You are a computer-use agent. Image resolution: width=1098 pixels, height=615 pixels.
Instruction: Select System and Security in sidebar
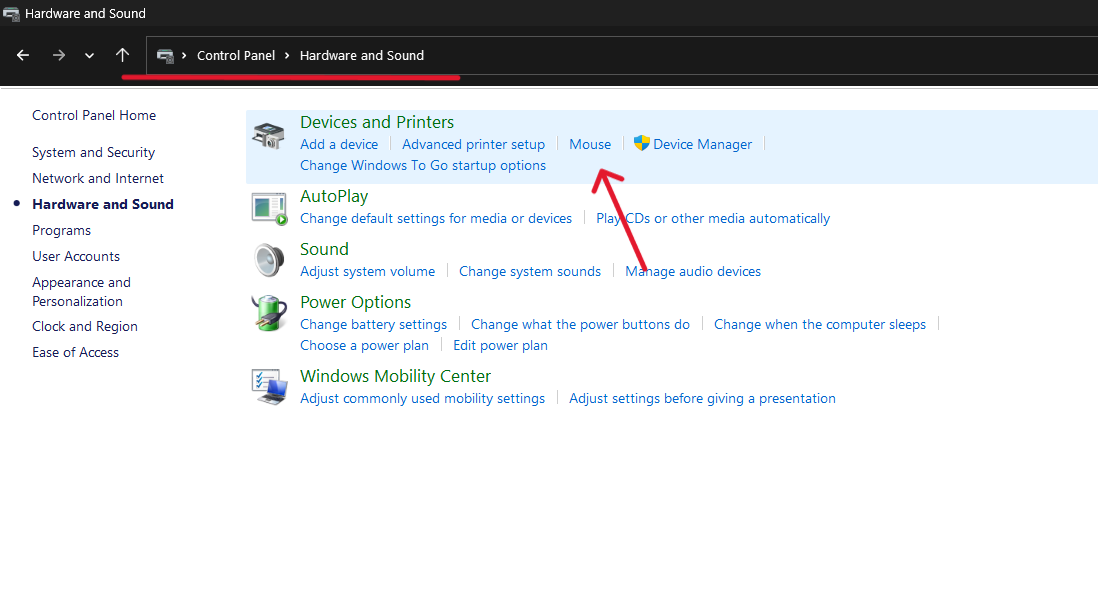tap(93, 152)
